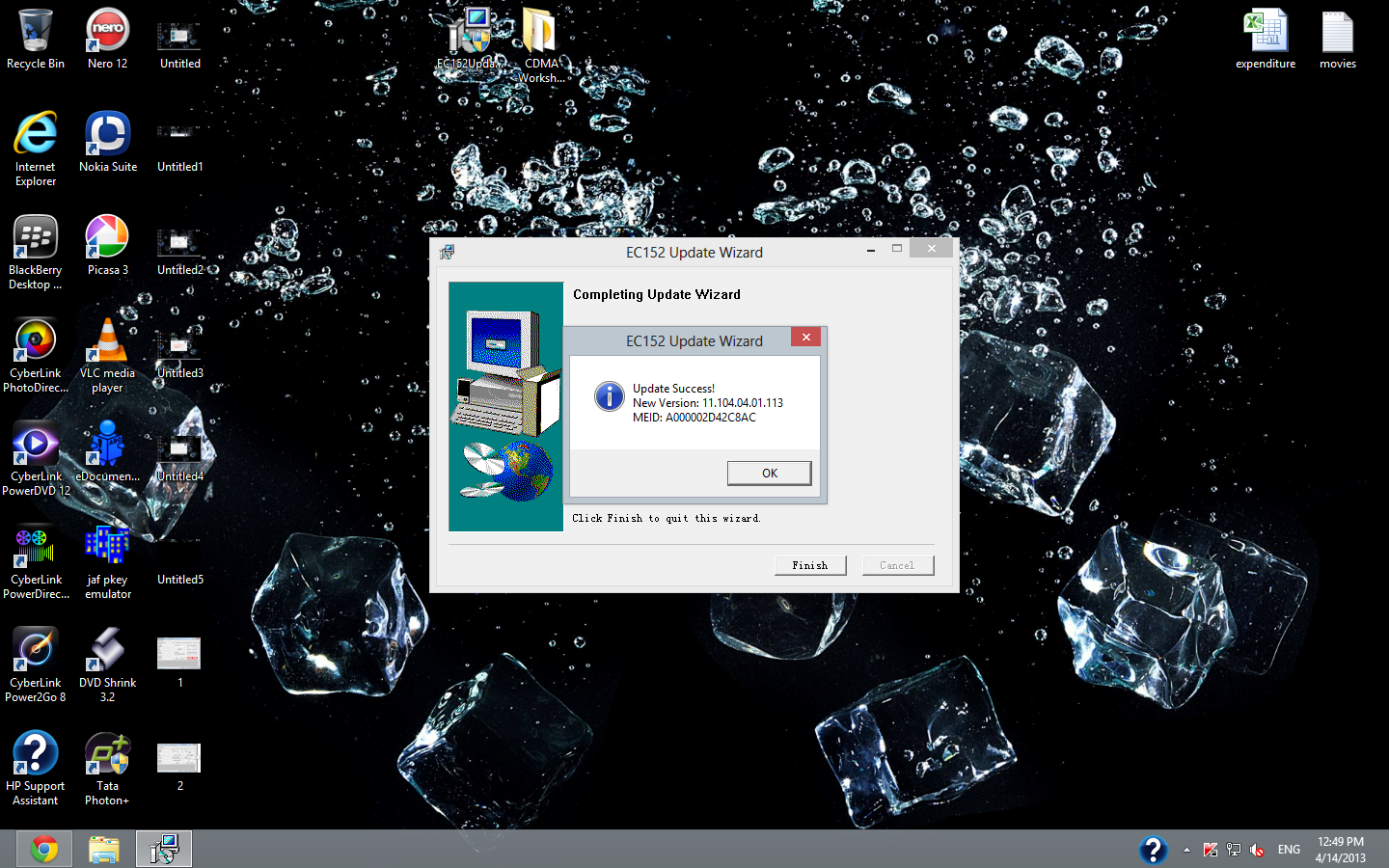Image resolution: width=1389 pixels, height=868 pixels.
Task: Select the Tata Photon+ shortcut
Action: [x=107, y=768]
